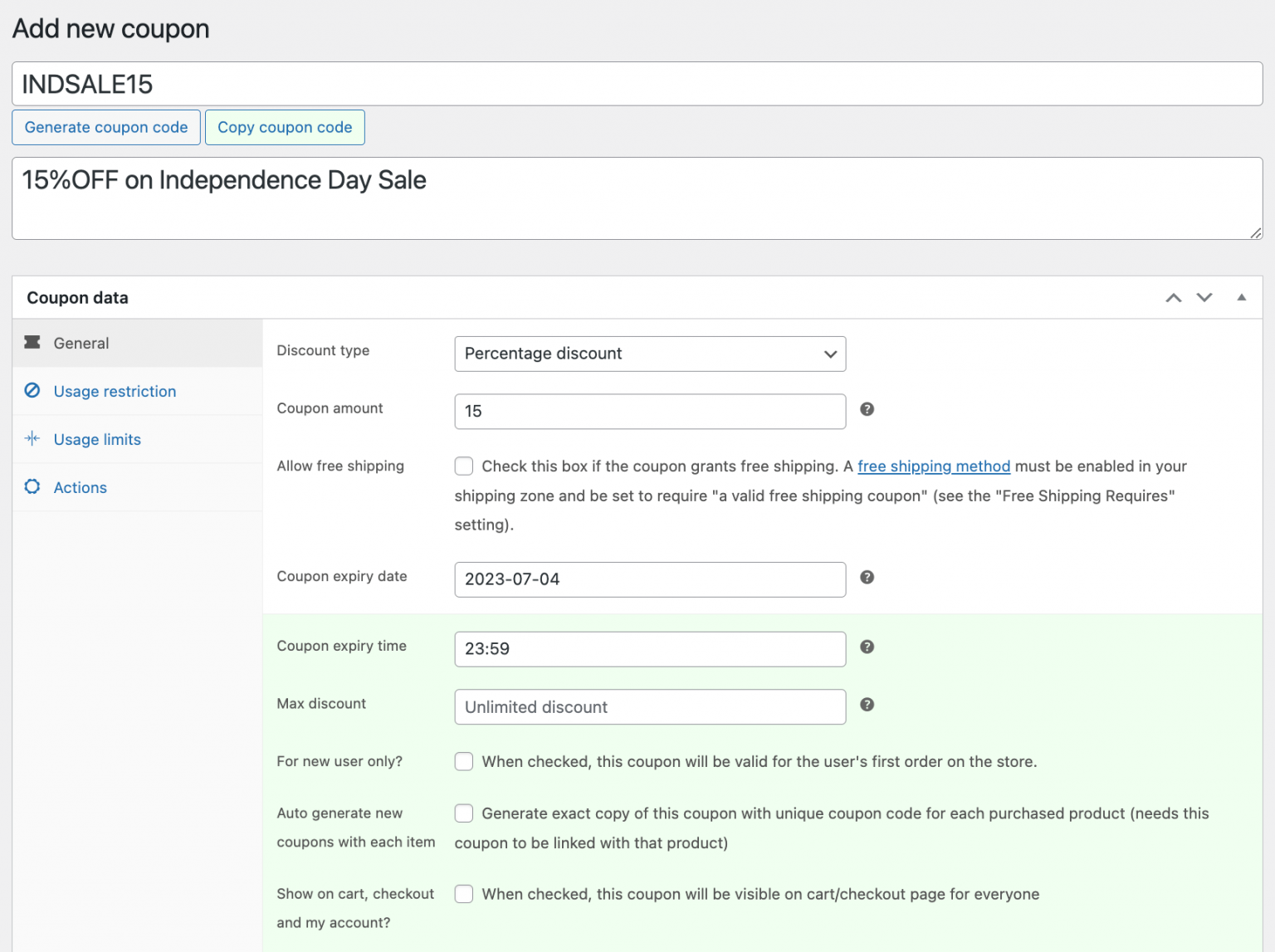The image size is (1275, 952).
Task: Click the Max discount input field
Action: point(650,707)
